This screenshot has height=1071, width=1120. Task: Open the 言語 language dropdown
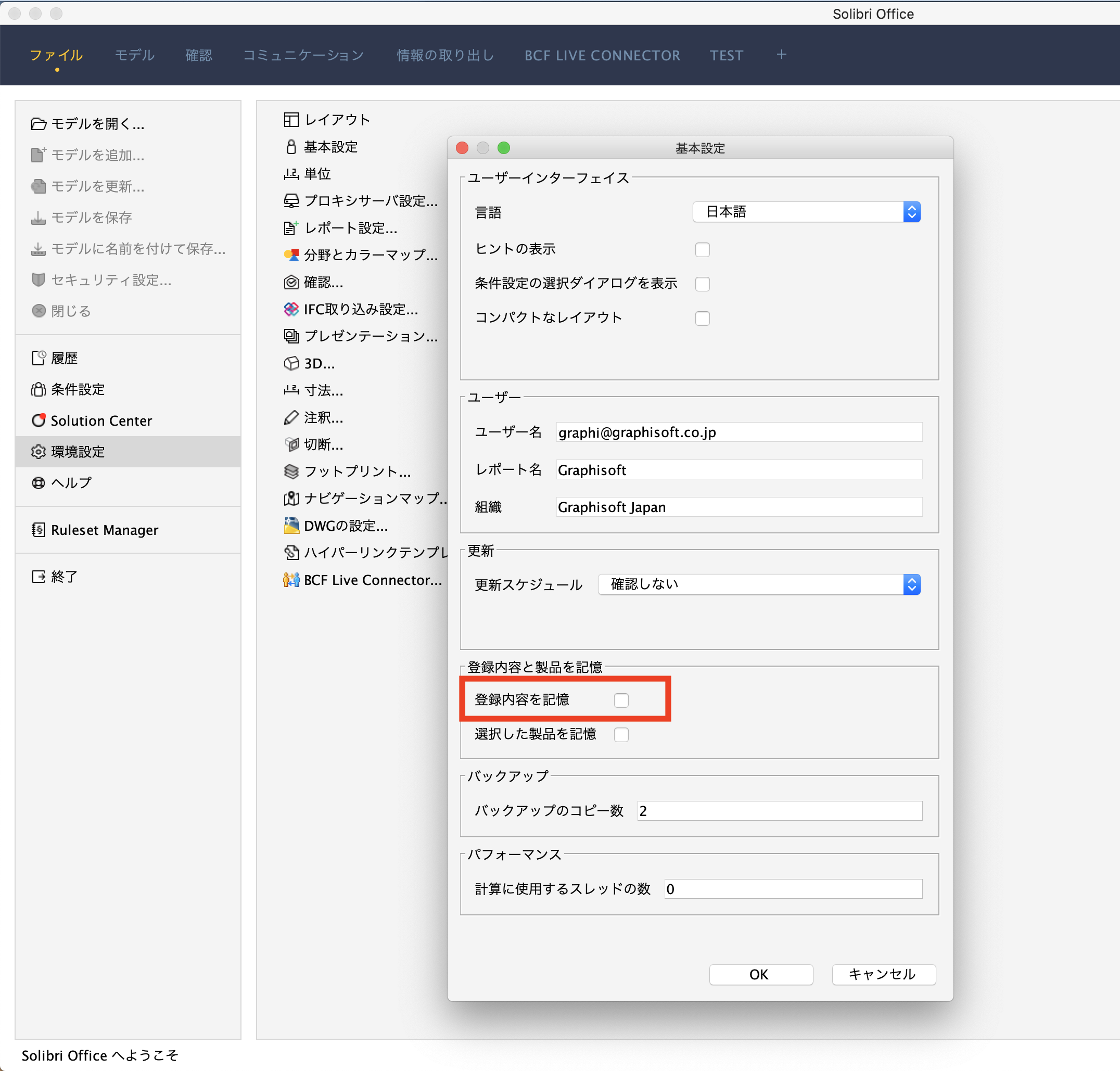coord(806,212)
